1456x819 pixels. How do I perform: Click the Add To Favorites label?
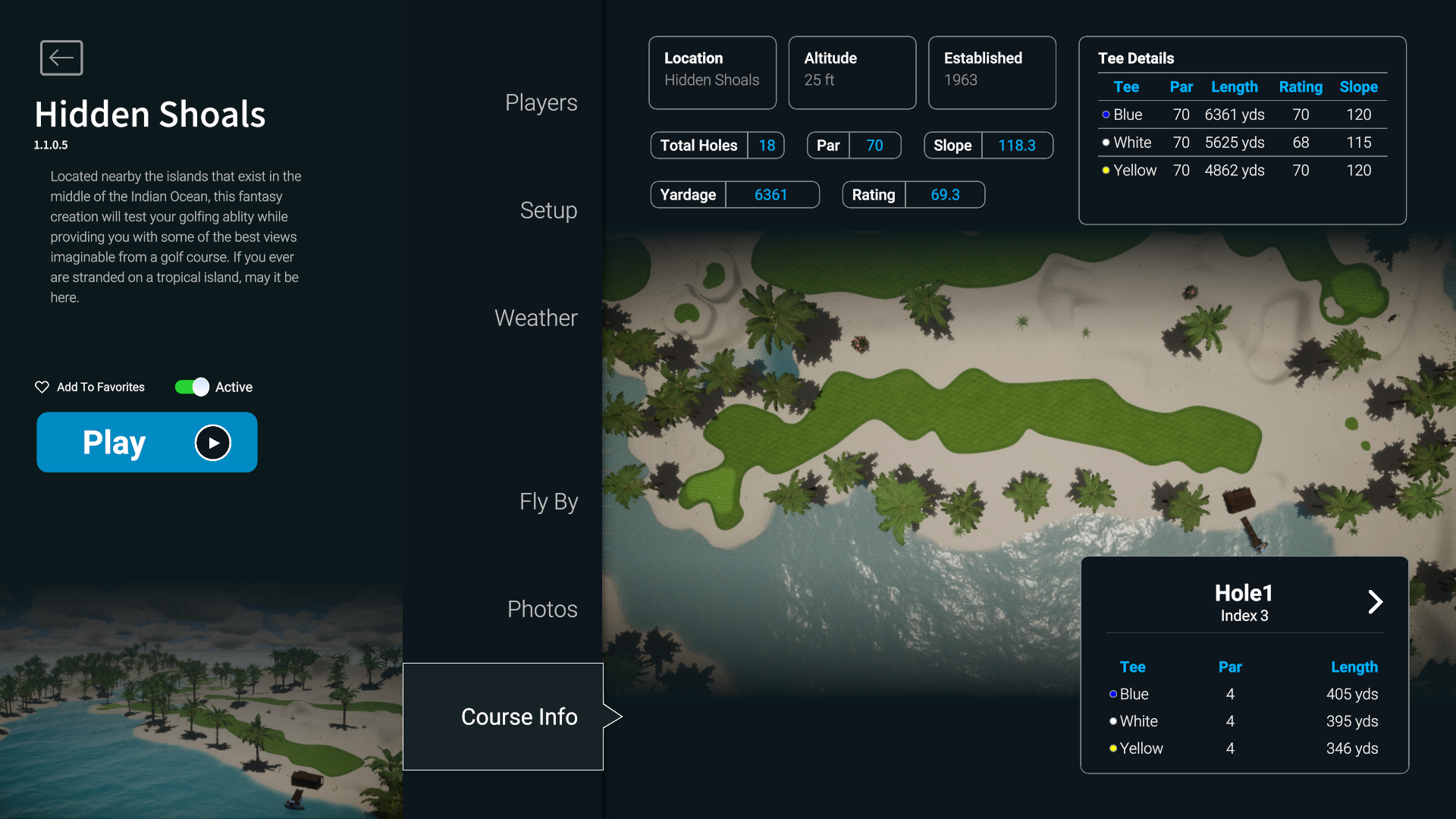(x=101, y=387)
